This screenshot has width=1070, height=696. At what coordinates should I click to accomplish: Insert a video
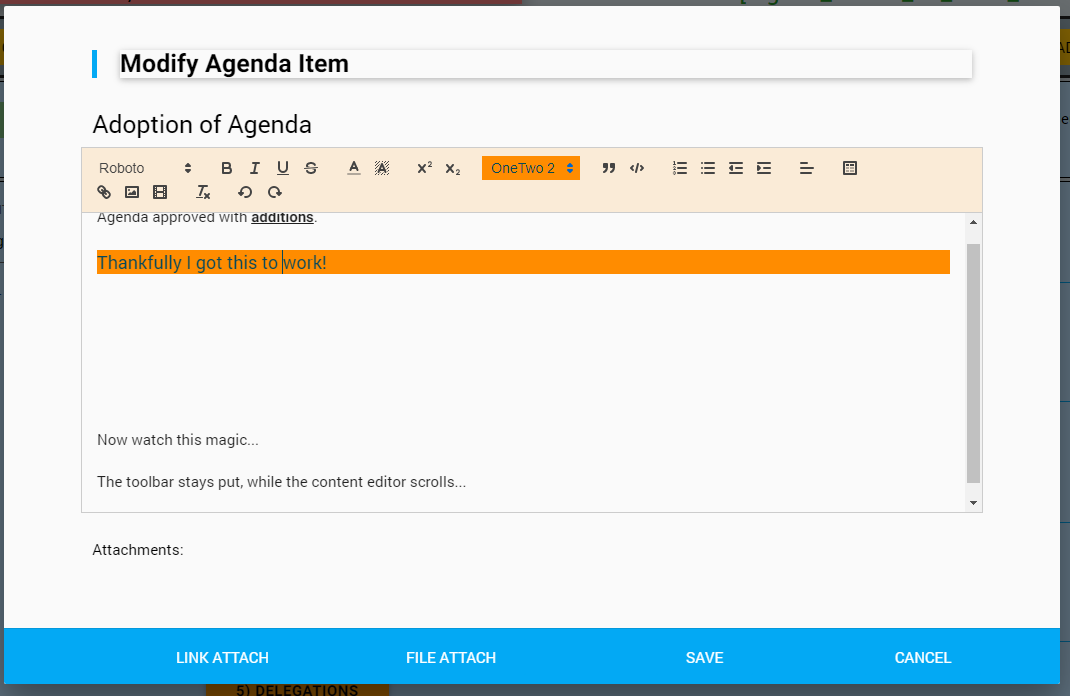(160, 192)
